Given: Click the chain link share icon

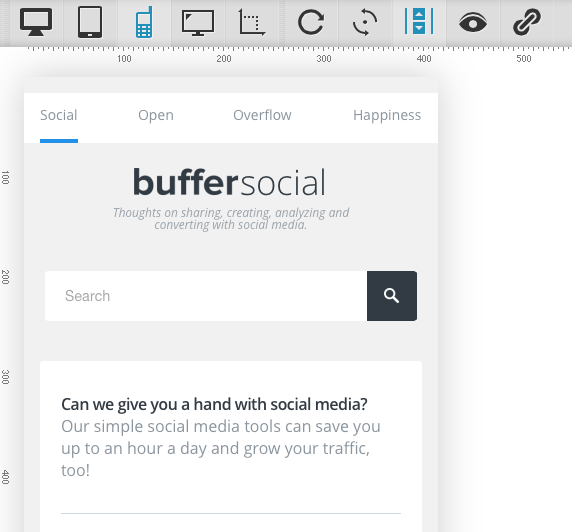Looking at the screenshot, I should coord(527,22).
